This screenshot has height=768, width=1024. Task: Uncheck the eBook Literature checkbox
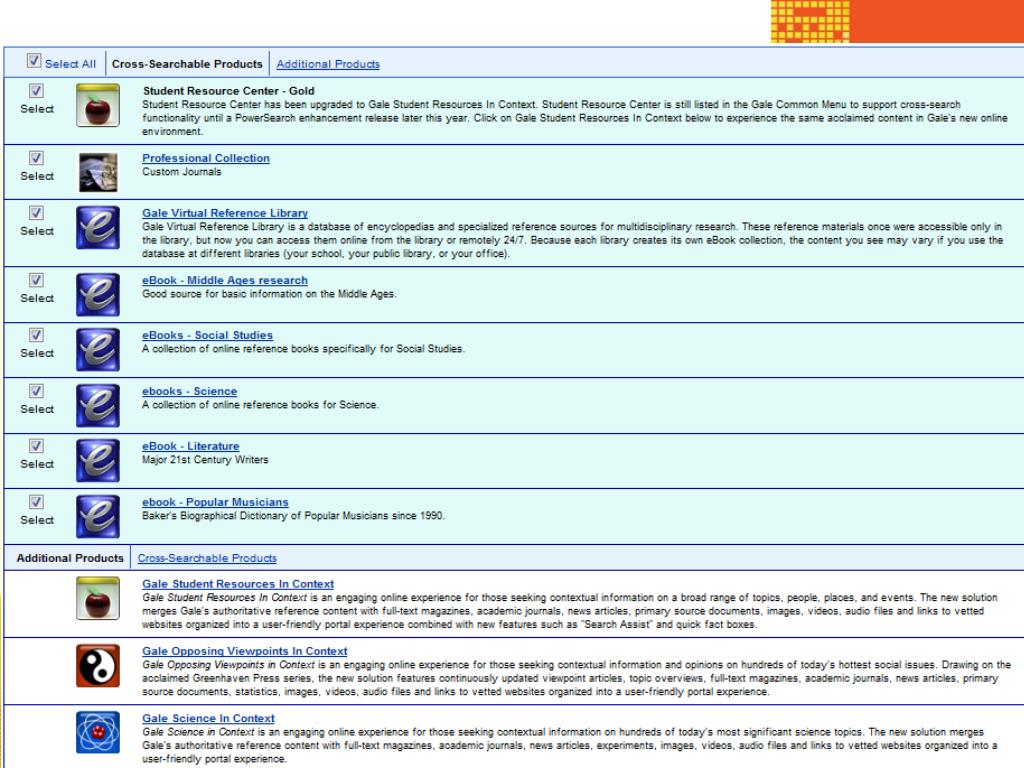37,446
